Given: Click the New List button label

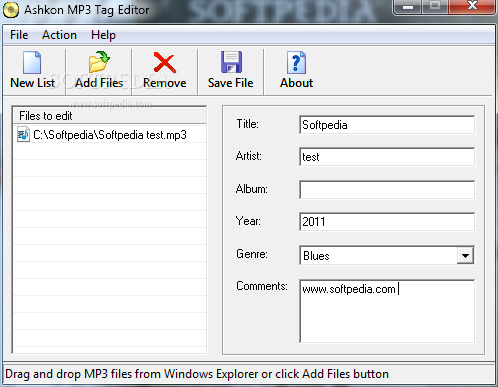Looking at the screenshot, I should [32, 83].
